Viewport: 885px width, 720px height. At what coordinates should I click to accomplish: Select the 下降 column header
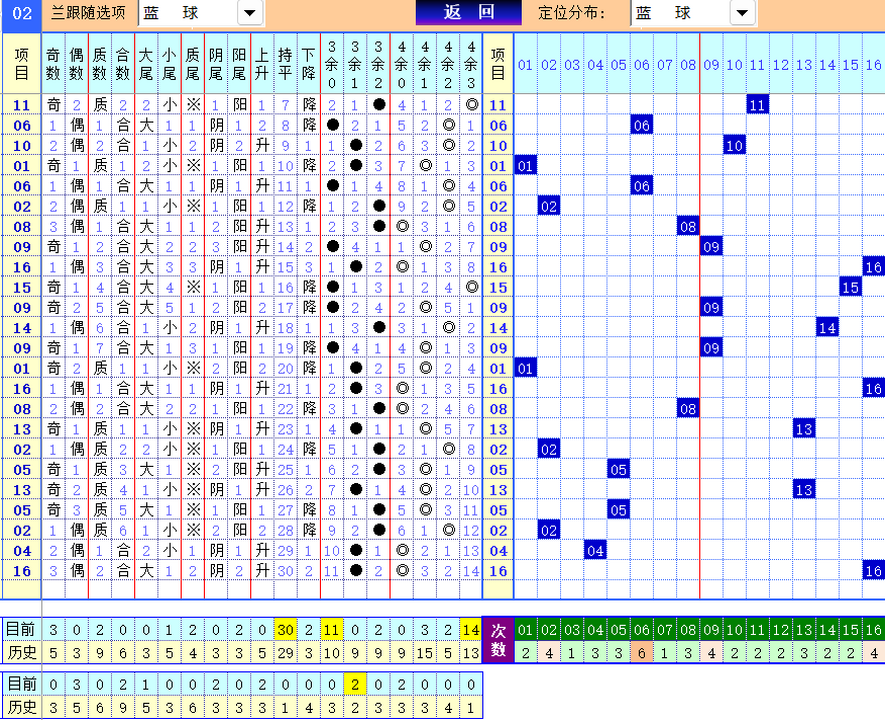(x=308, y=63)
